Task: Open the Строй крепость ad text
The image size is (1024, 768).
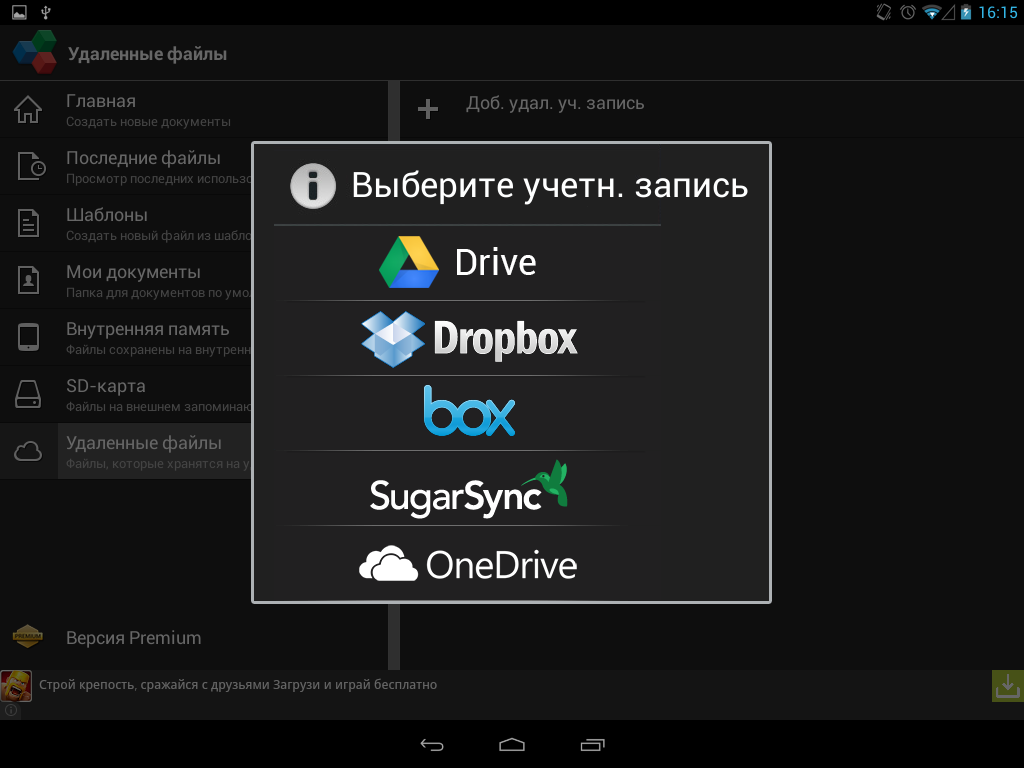Action: [238, 684]
